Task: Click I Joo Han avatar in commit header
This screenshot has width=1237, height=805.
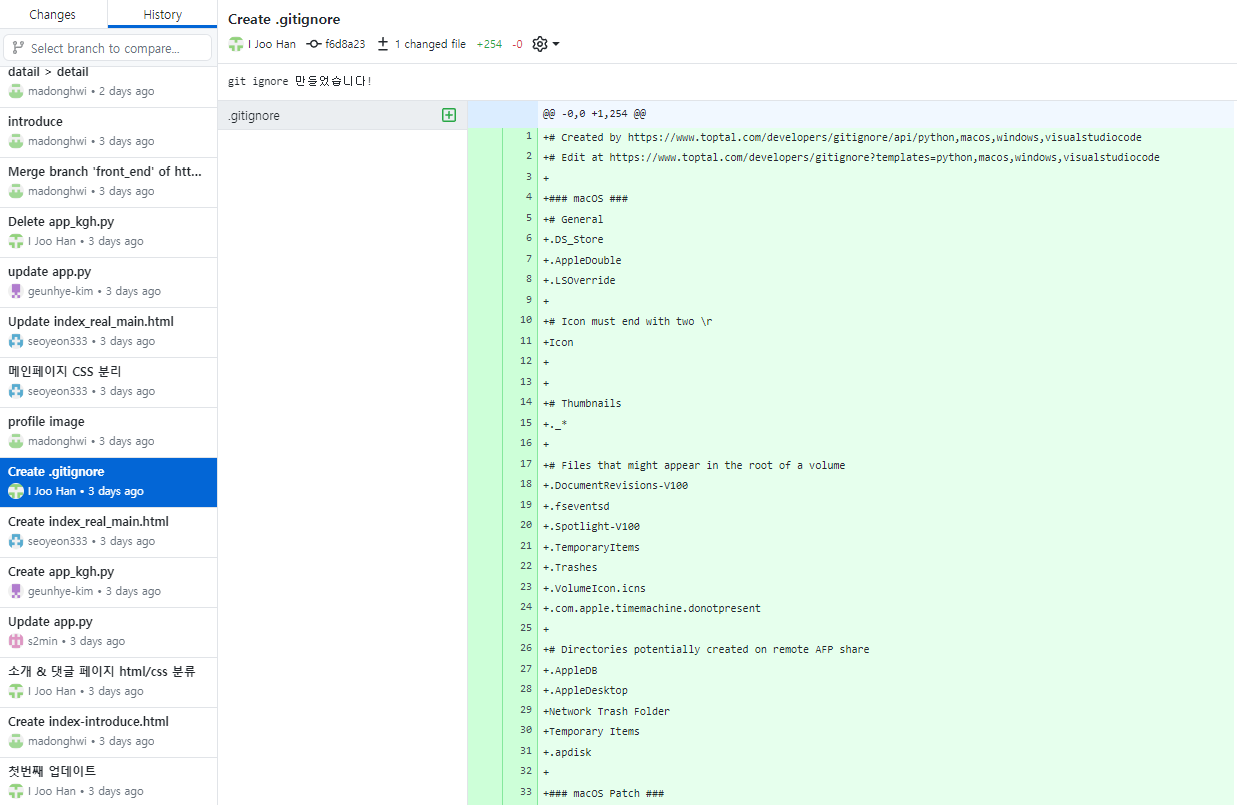Action: tap(236, 44)
